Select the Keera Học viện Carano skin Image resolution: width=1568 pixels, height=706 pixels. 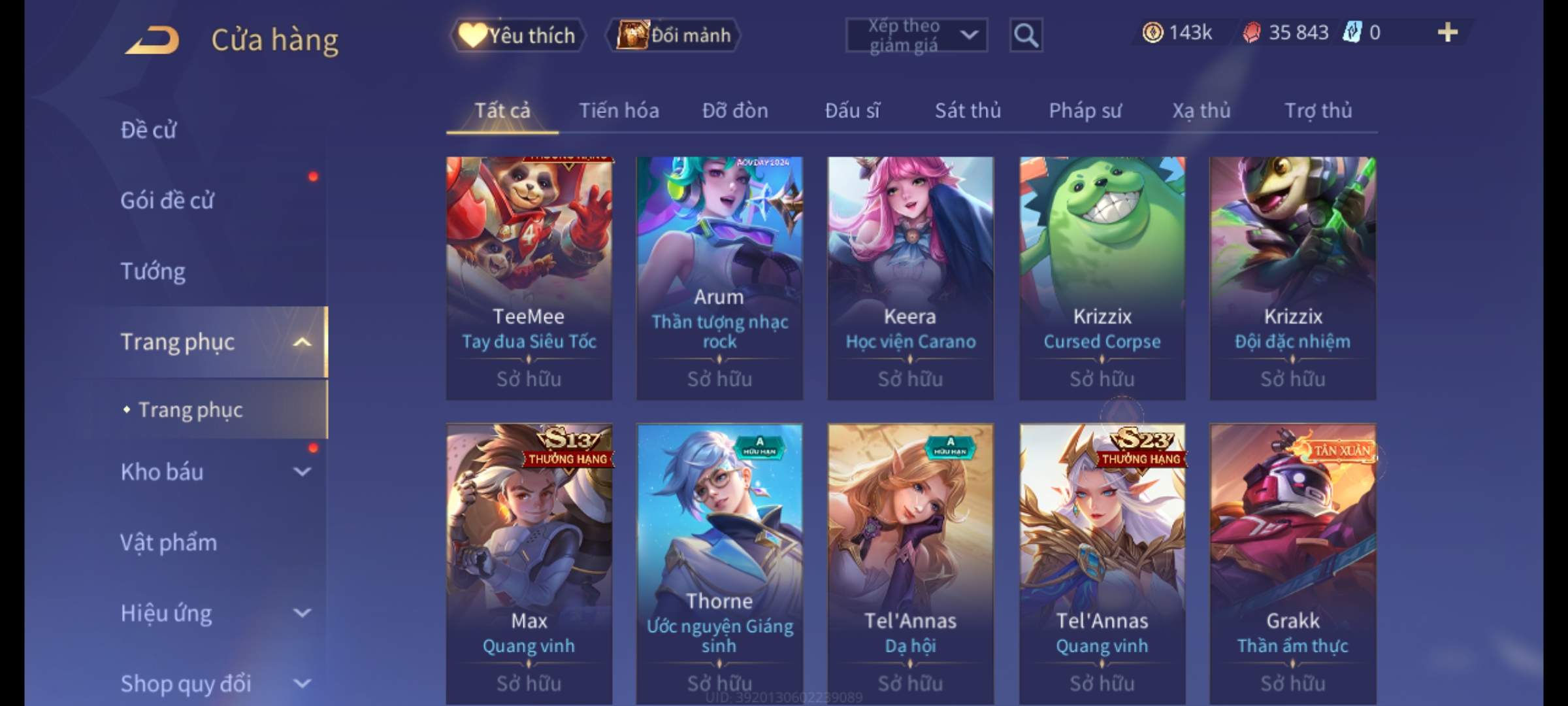point(910,278)
